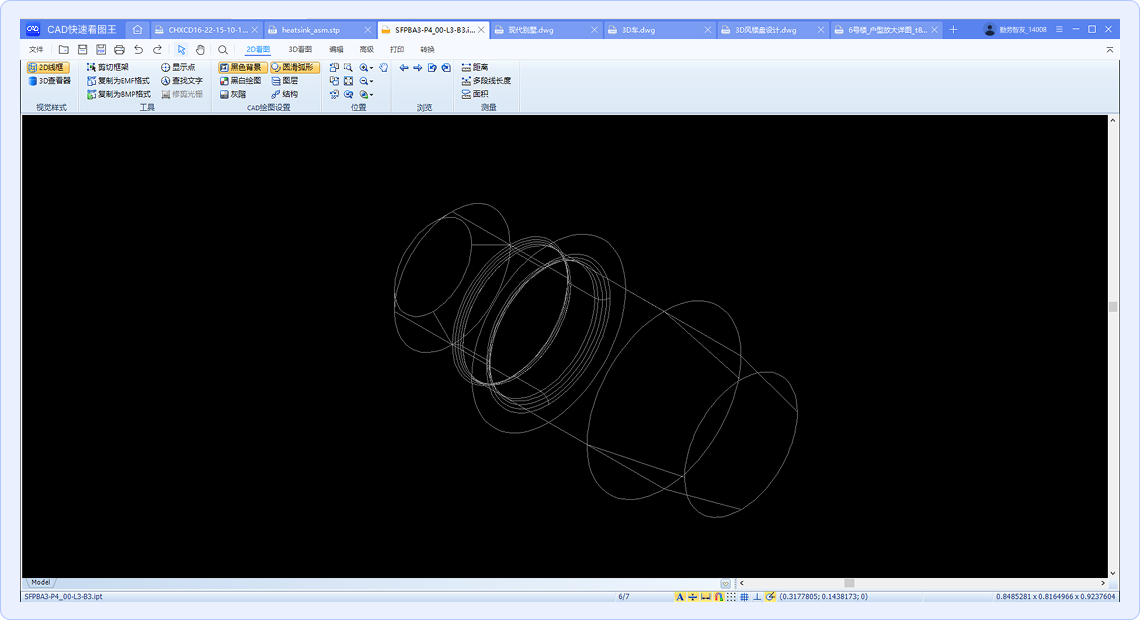Go to previous view with left arrow
This screenshot has height=620, width=1140.
click(404, 68)
